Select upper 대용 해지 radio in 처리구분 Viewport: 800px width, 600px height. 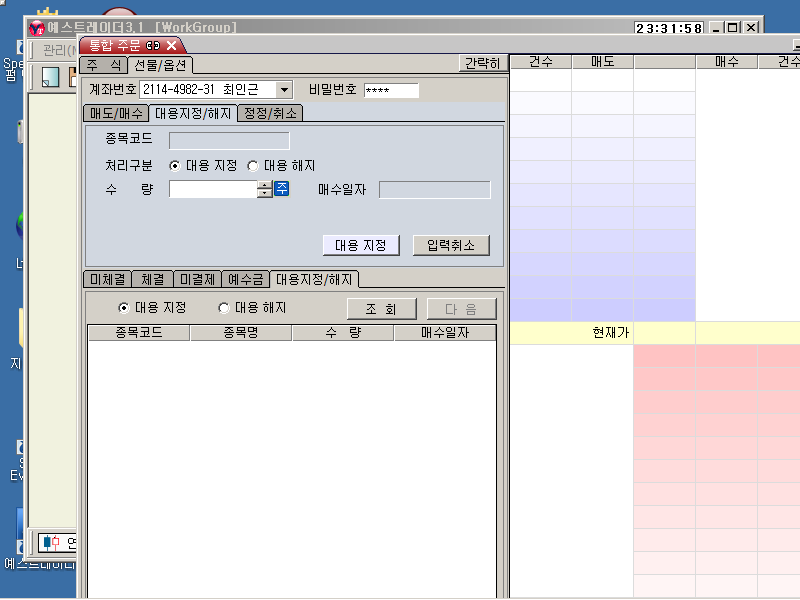(x=252, y=166)
